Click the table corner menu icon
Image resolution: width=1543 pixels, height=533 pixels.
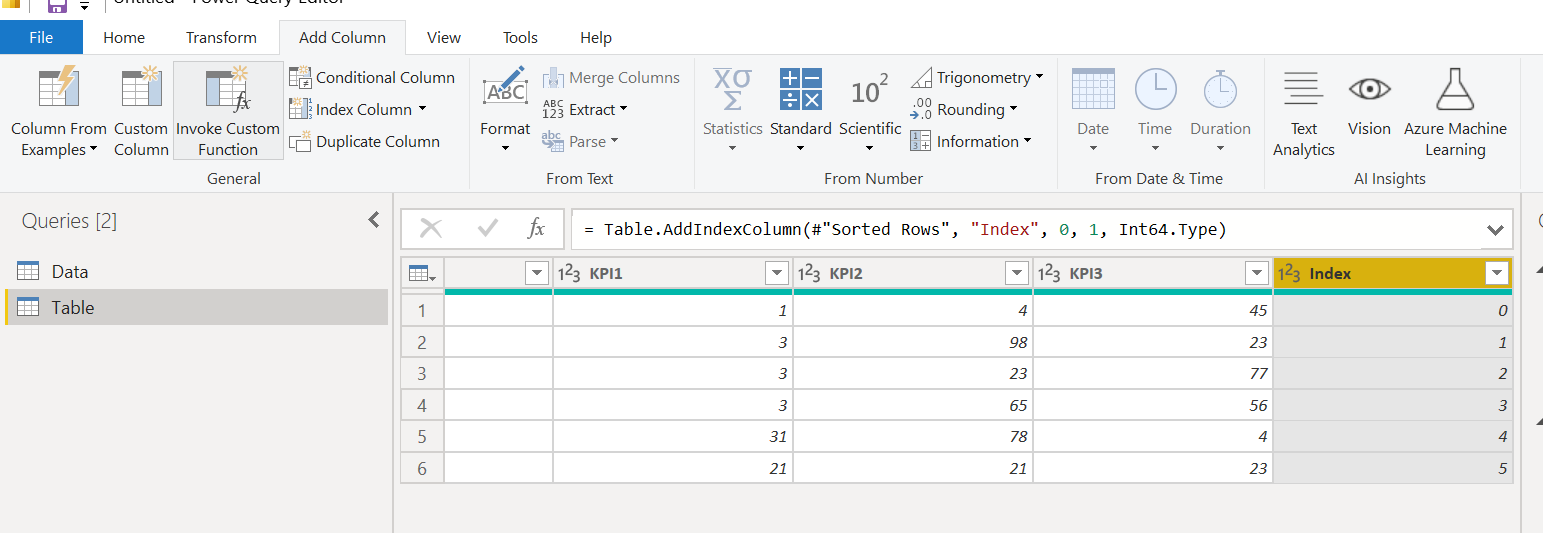pos(420,273)
